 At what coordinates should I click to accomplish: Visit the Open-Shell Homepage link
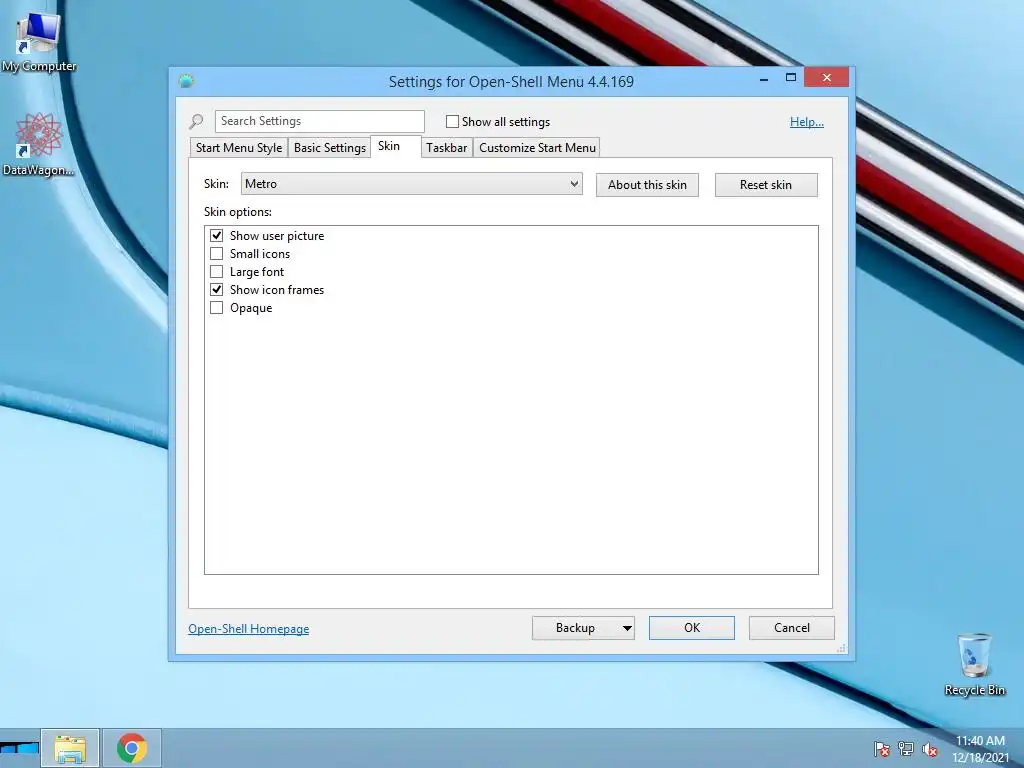[249, 629]
